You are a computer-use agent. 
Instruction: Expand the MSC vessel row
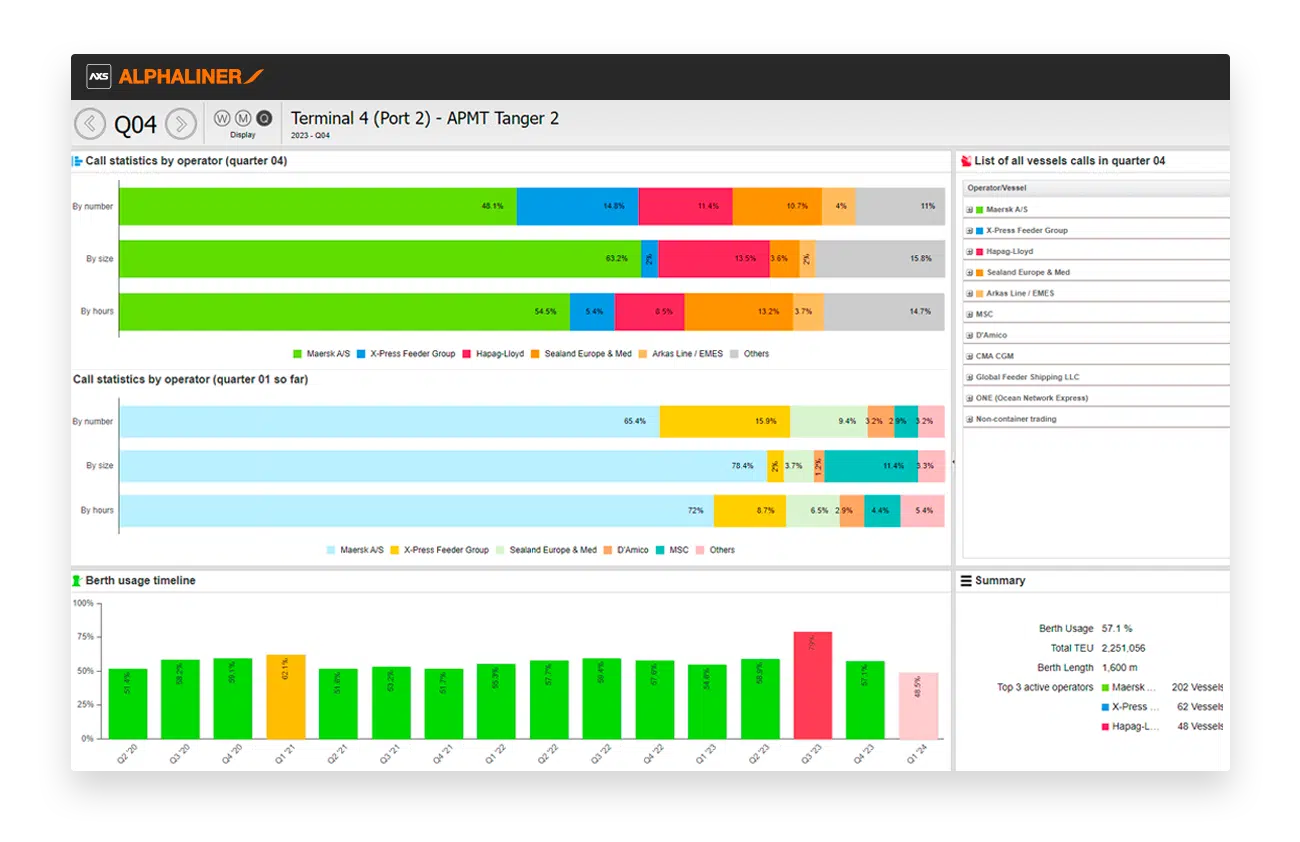coord(969,315)
